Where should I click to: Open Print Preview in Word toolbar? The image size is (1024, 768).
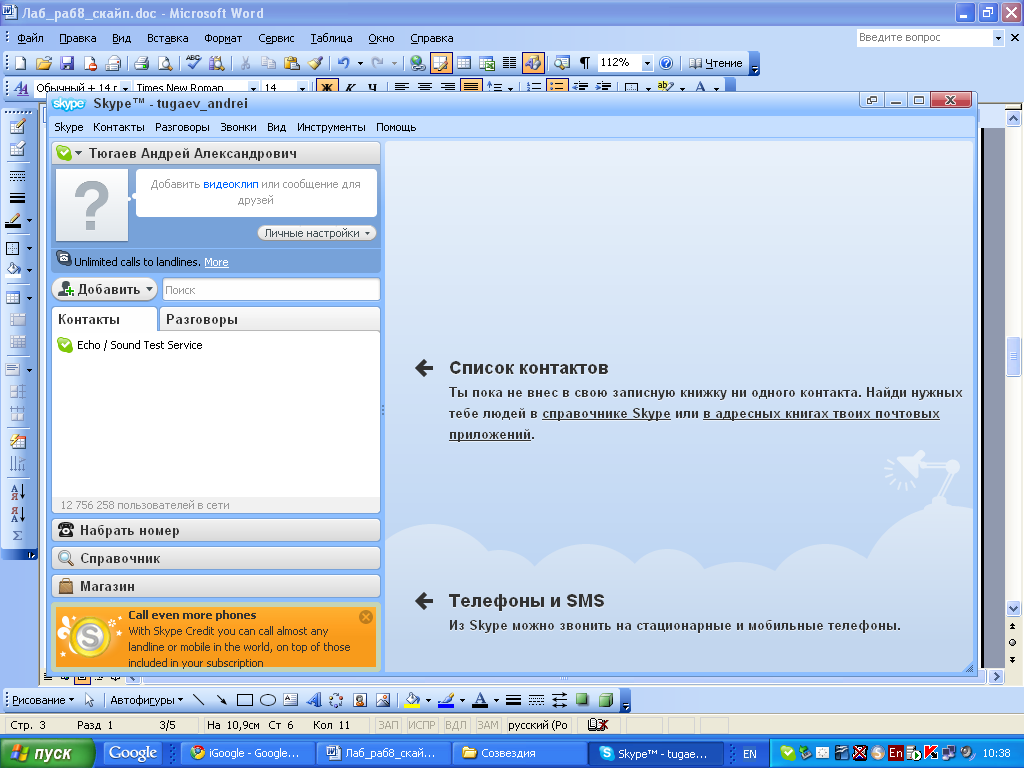click(x=165, y=63)
